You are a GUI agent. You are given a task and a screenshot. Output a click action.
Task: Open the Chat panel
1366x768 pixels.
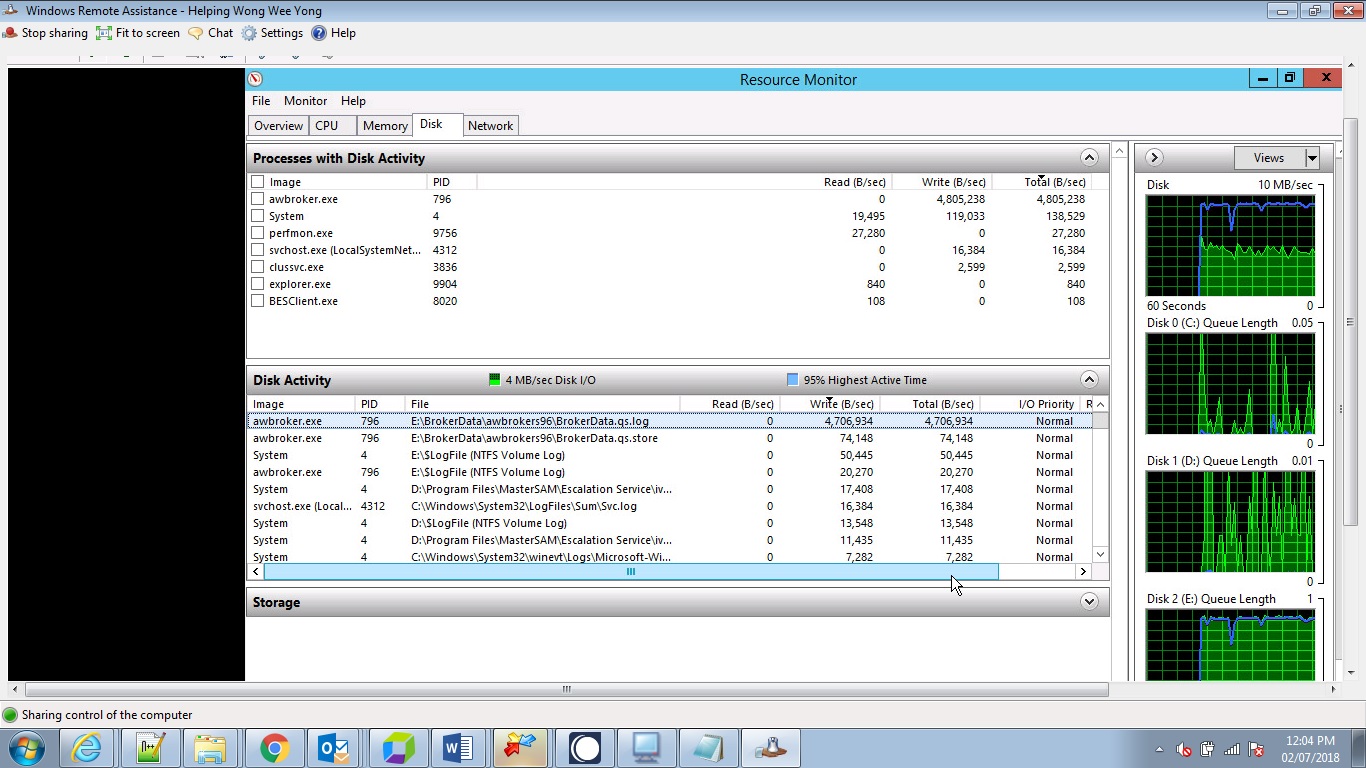point(211,33)
